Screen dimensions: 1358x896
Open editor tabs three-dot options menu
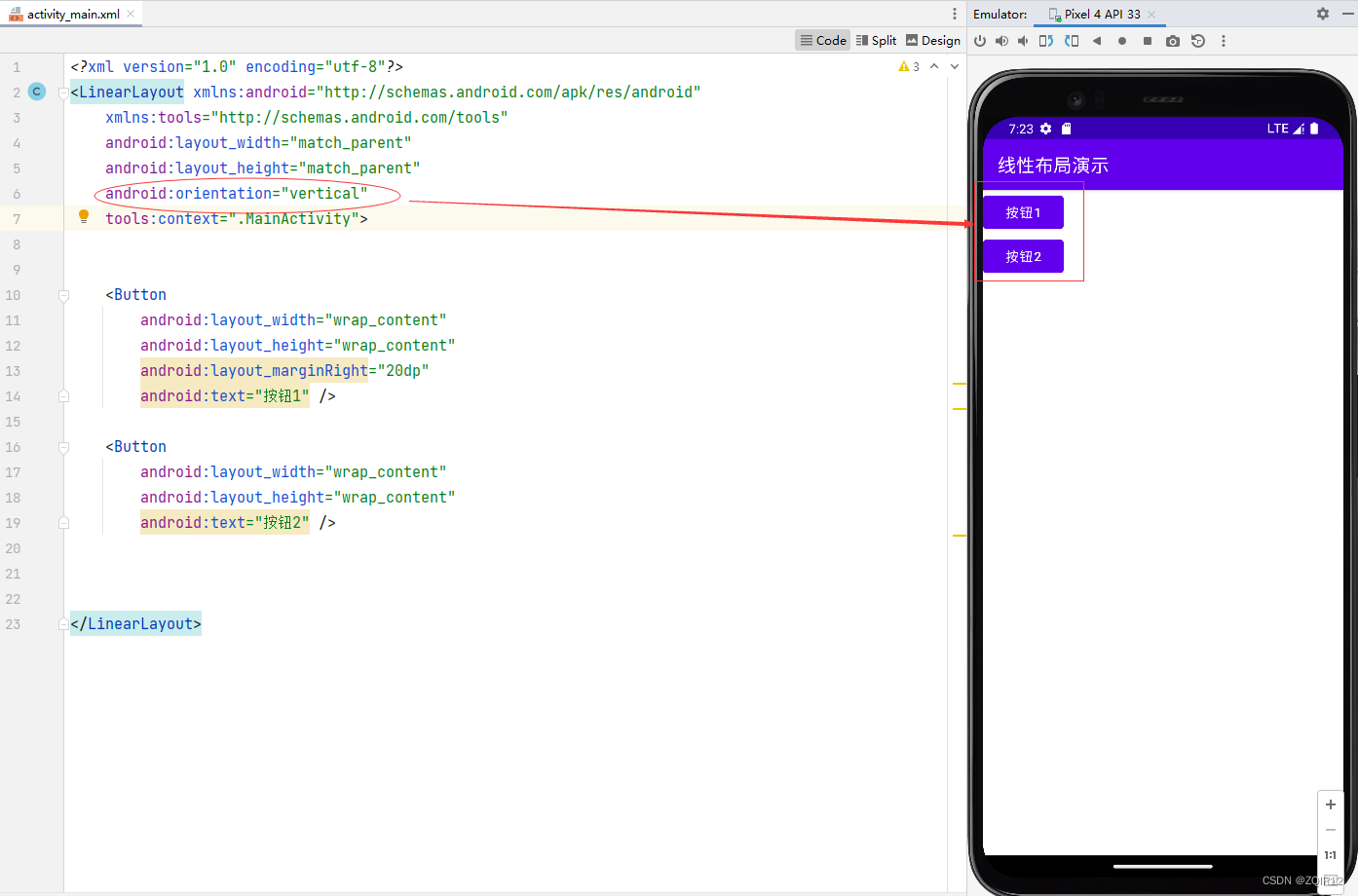tap(955, 14)
